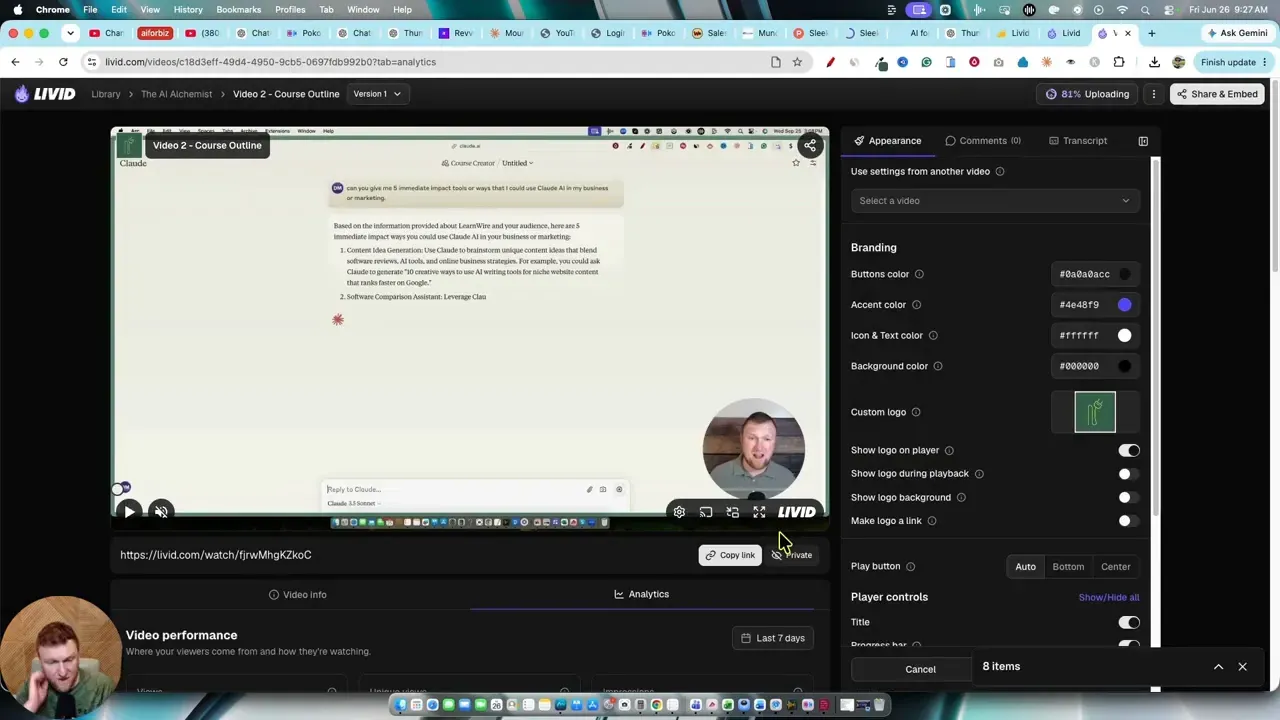This screenshot has width=1280, height=720.
Task: Click info icon next to Custom logo
Action: [x=916, y=412]
